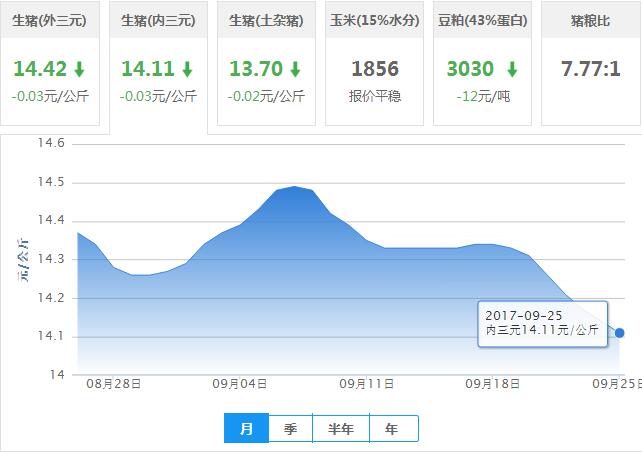Click the 1856 corn price value
Image resolution: width=642 pixels, height=454 pixels.
tap(375, 70)
